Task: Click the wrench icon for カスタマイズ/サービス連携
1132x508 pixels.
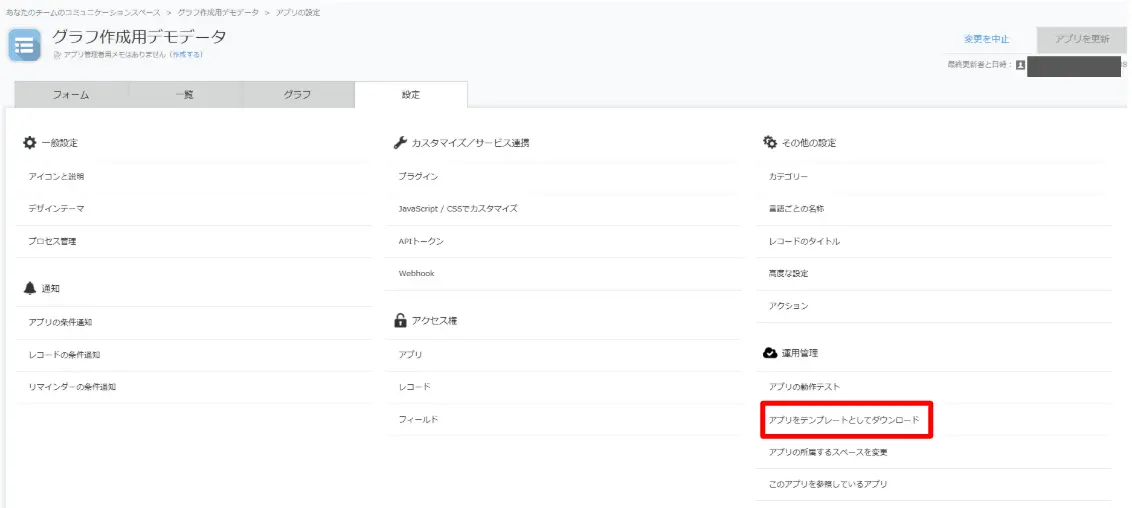Action: point(401,143)
